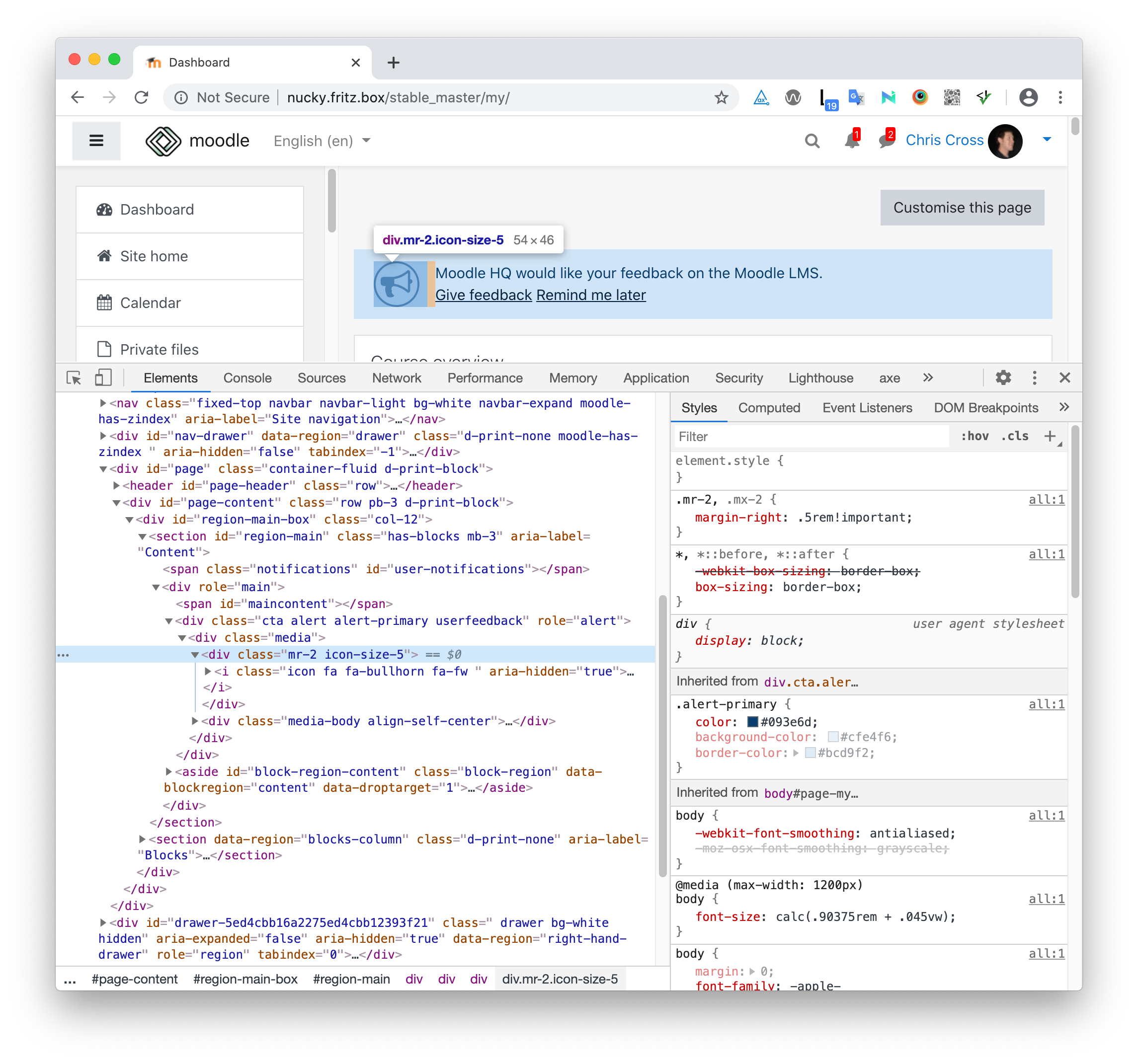Click the Chris Cross name link

(944, 140)
